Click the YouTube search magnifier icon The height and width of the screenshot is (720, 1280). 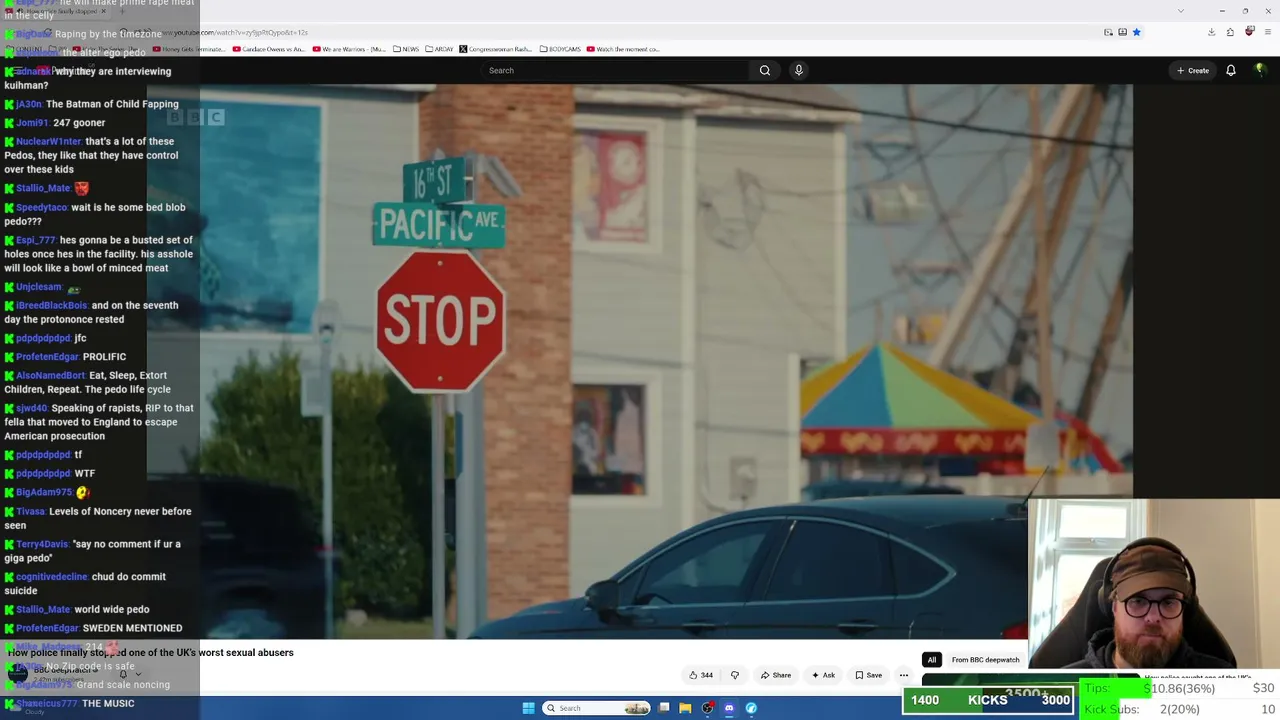tap(764, 70)
